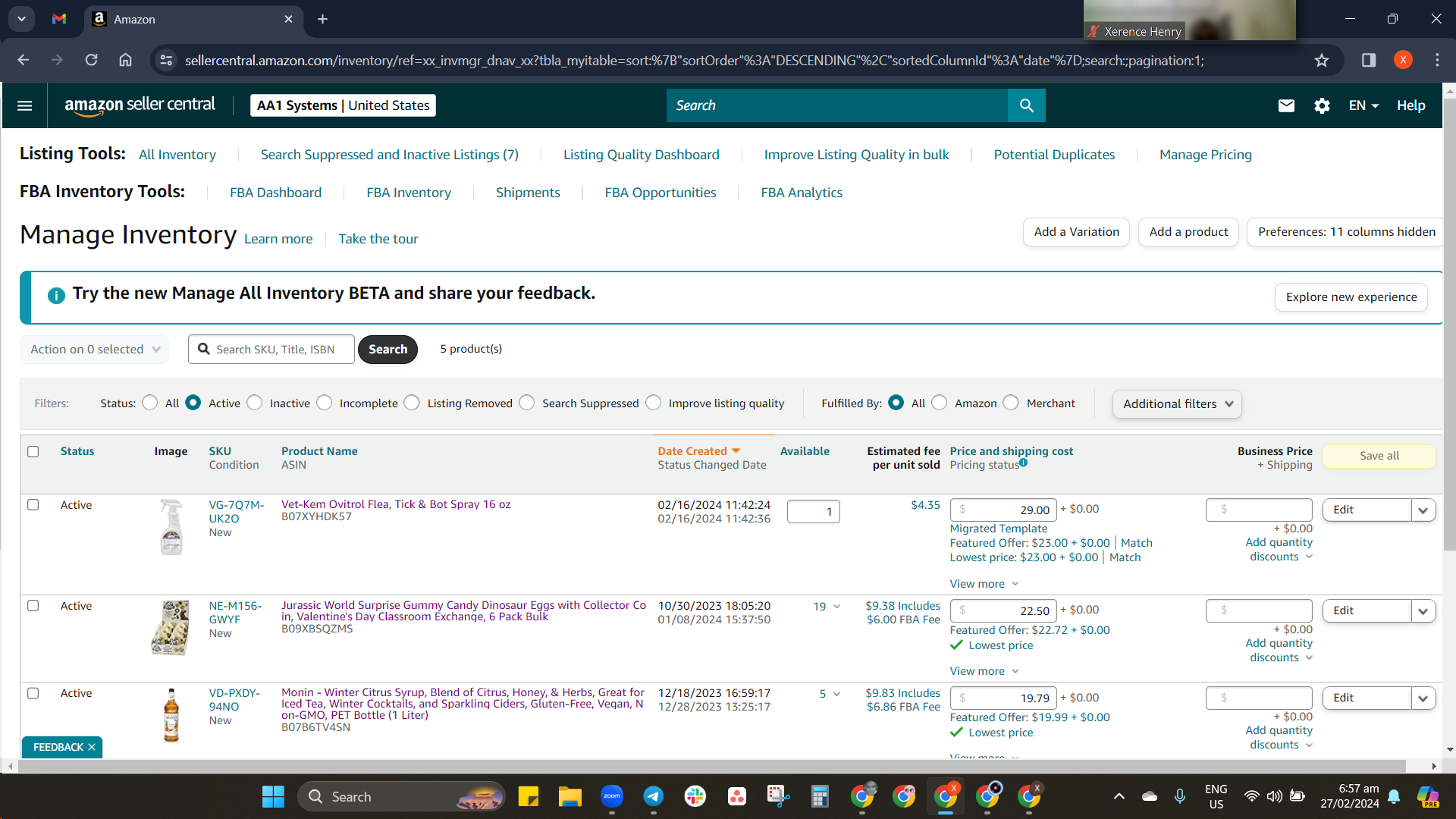The width and height of the screenshot is (1456, 819).
Task: Open Manage Pricing
Action: point(1206,155)
